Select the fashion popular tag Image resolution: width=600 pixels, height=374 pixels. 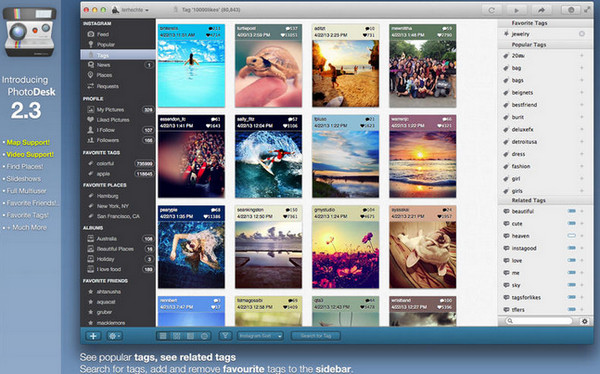click(521, 167)
